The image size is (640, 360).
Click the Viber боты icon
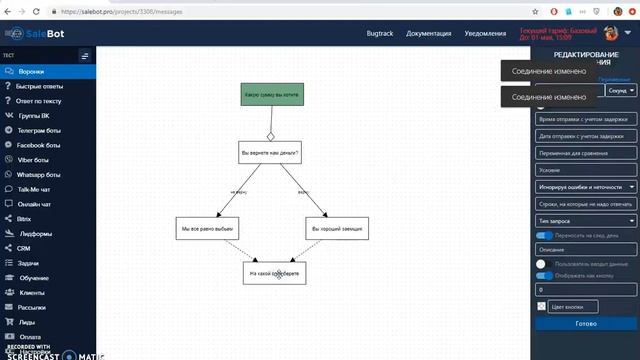click(9, 160)
